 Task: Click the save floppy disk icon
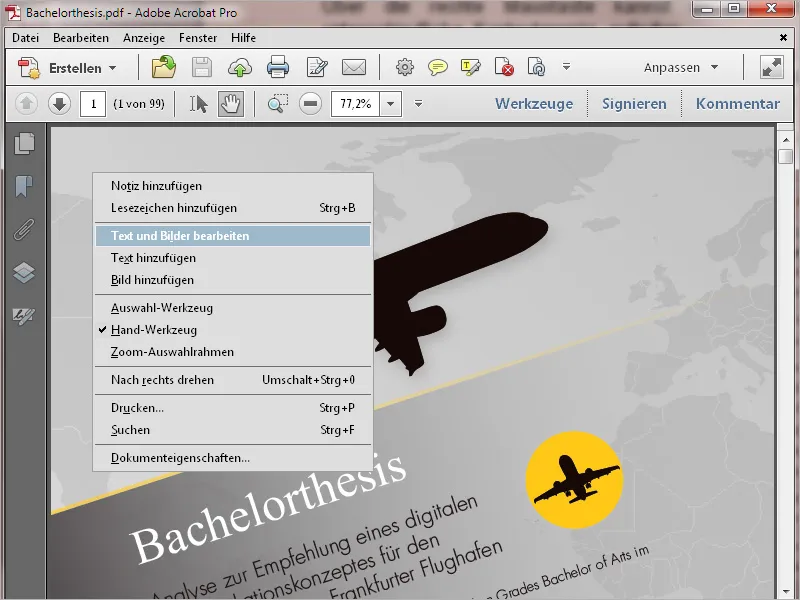coord(202,67)
